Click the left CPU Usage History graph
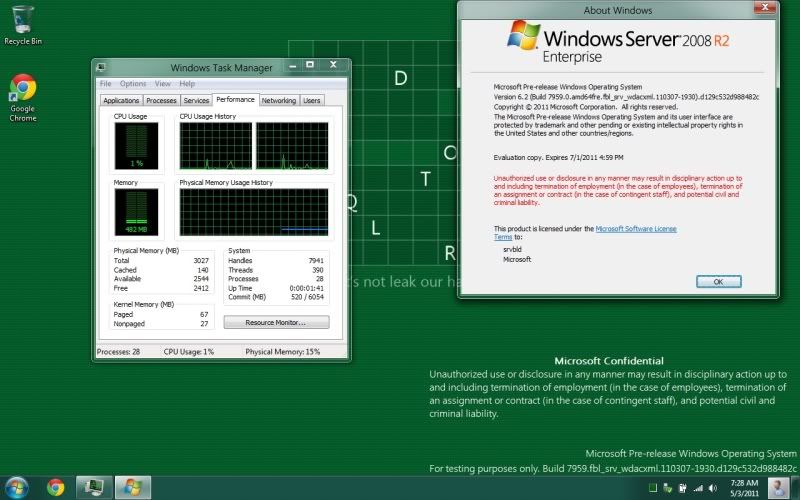This screenshot has height=500, width=800. [216, 146]
